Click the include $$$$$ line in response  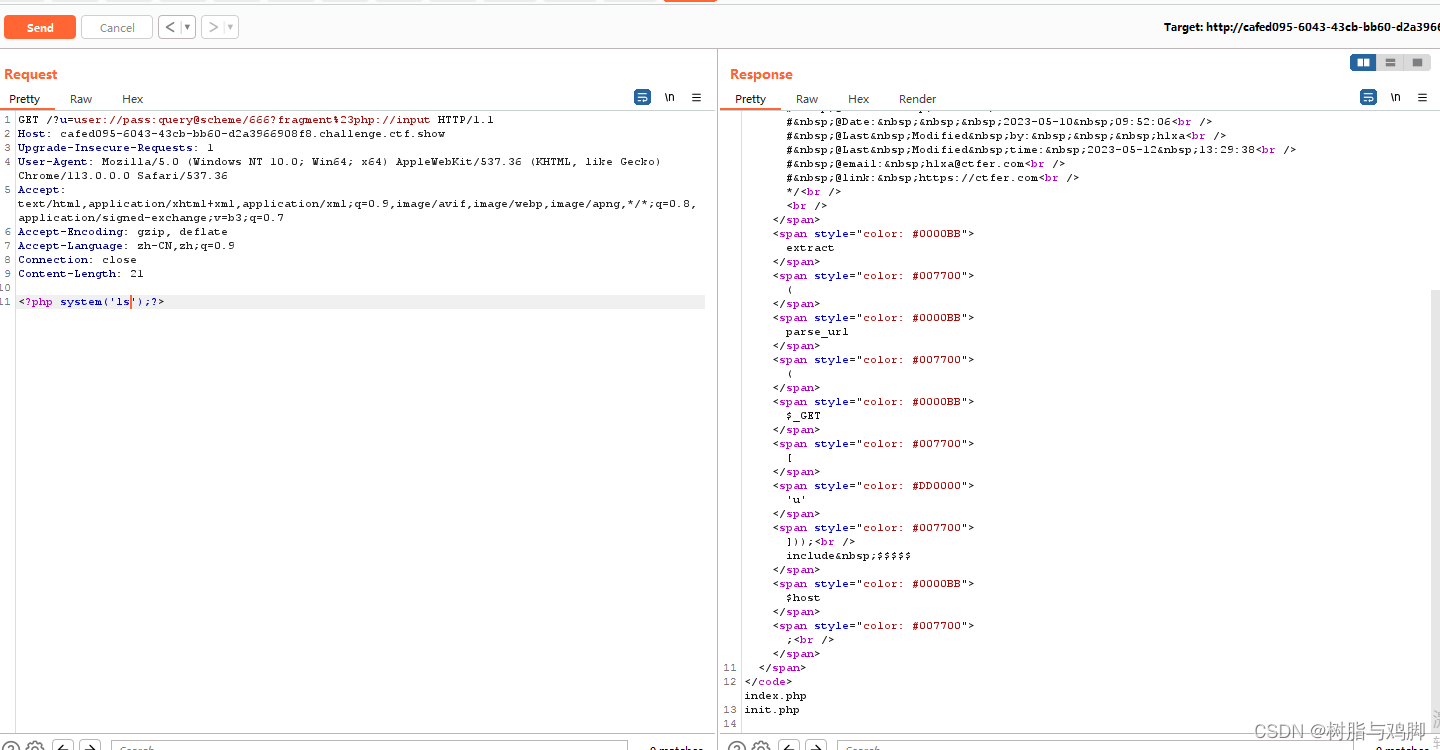tap(849, 556)
